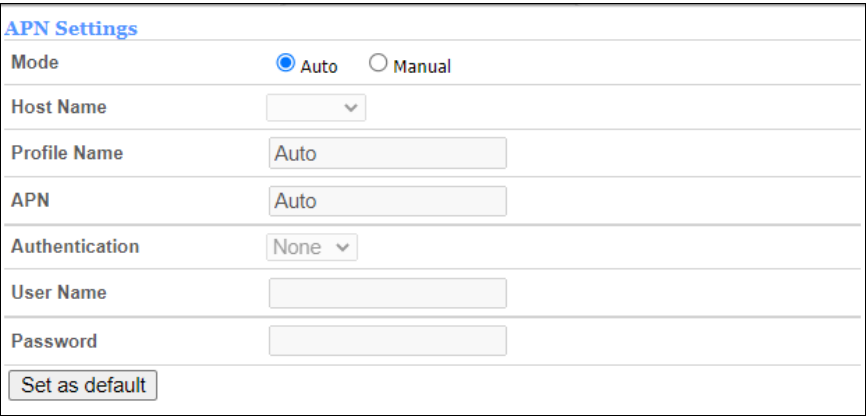Click the Mode row label

(x=35, y=62)
